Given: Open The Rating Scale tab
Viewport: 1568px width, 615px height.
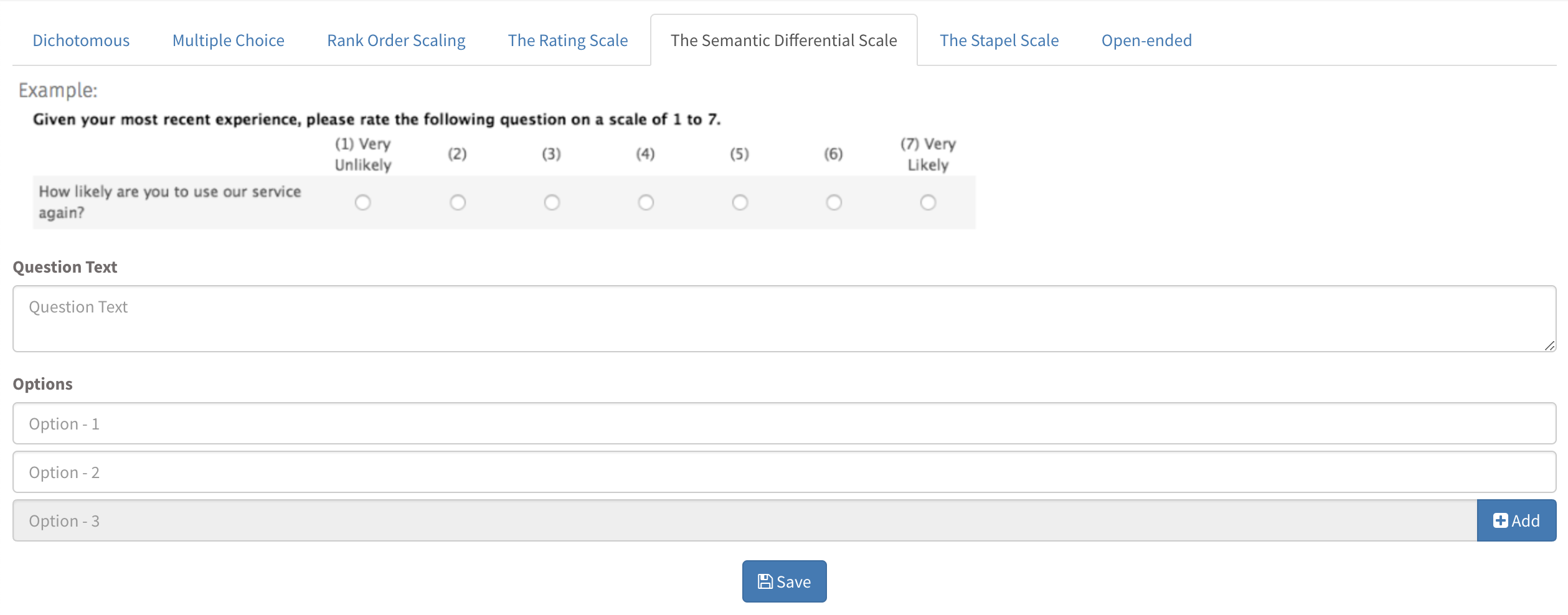Looking at the screenshot, I should [x=568, y=40].
